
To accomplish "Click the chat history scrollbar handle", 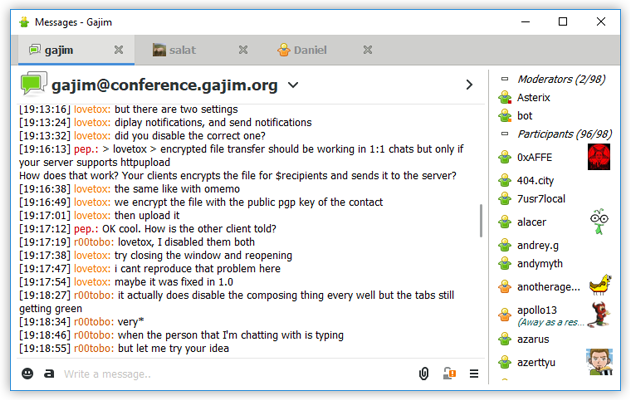I will 481,221.
